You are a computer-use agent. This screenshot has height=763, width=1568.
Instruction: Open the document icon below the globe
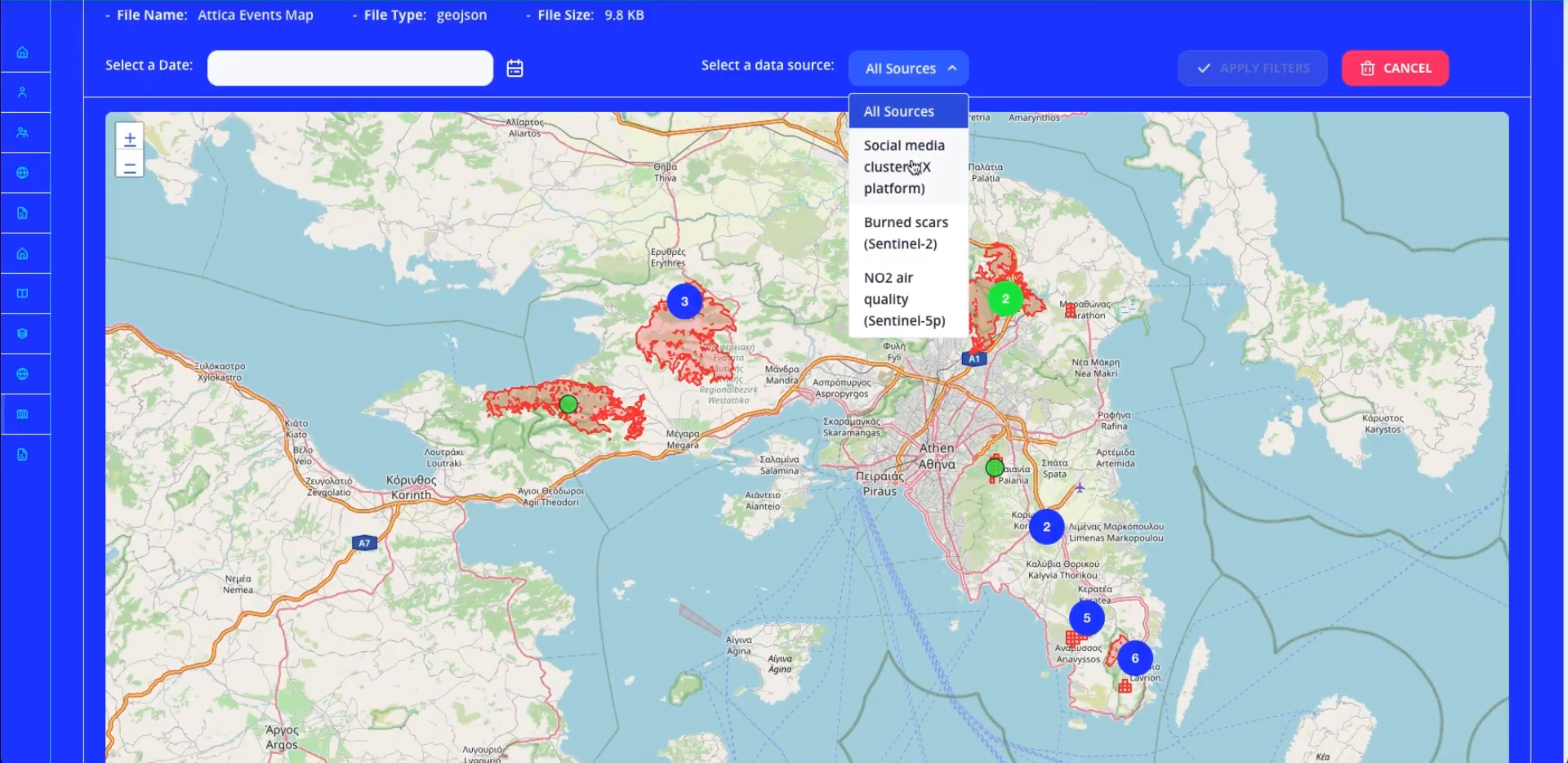pos(22,212)
